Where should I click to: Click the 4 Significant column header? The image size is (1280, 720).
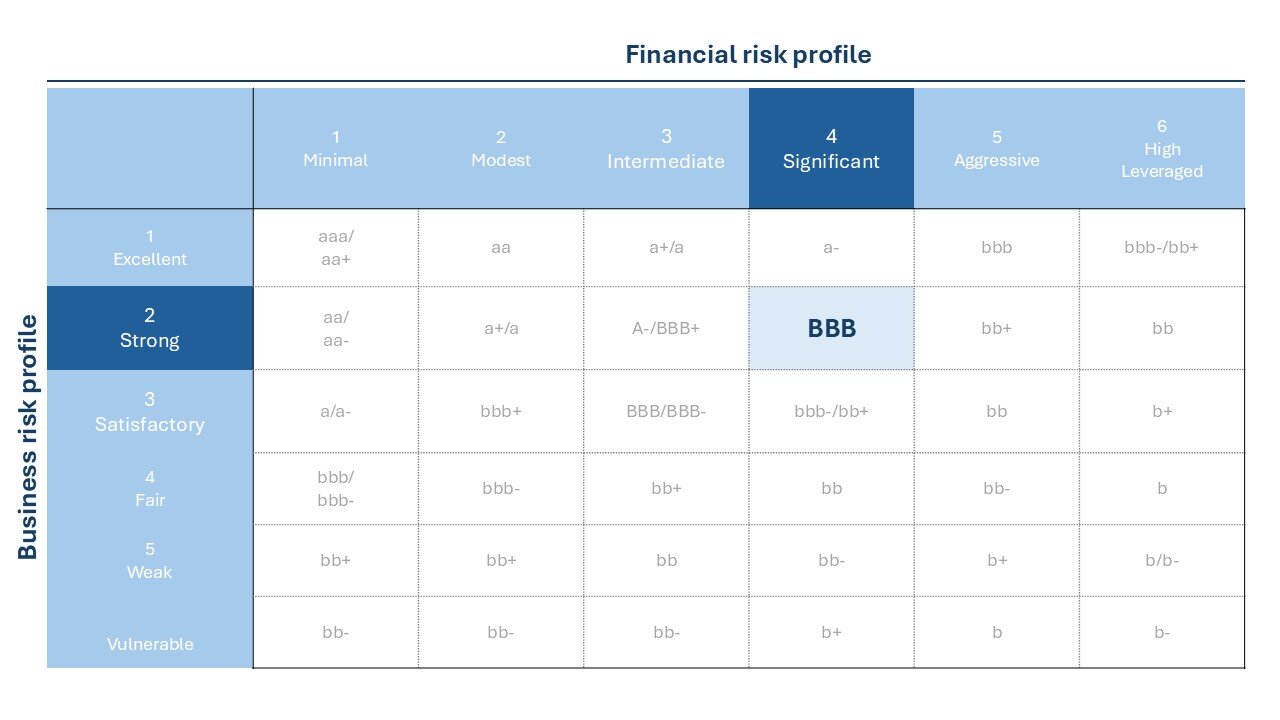point(831,149)
